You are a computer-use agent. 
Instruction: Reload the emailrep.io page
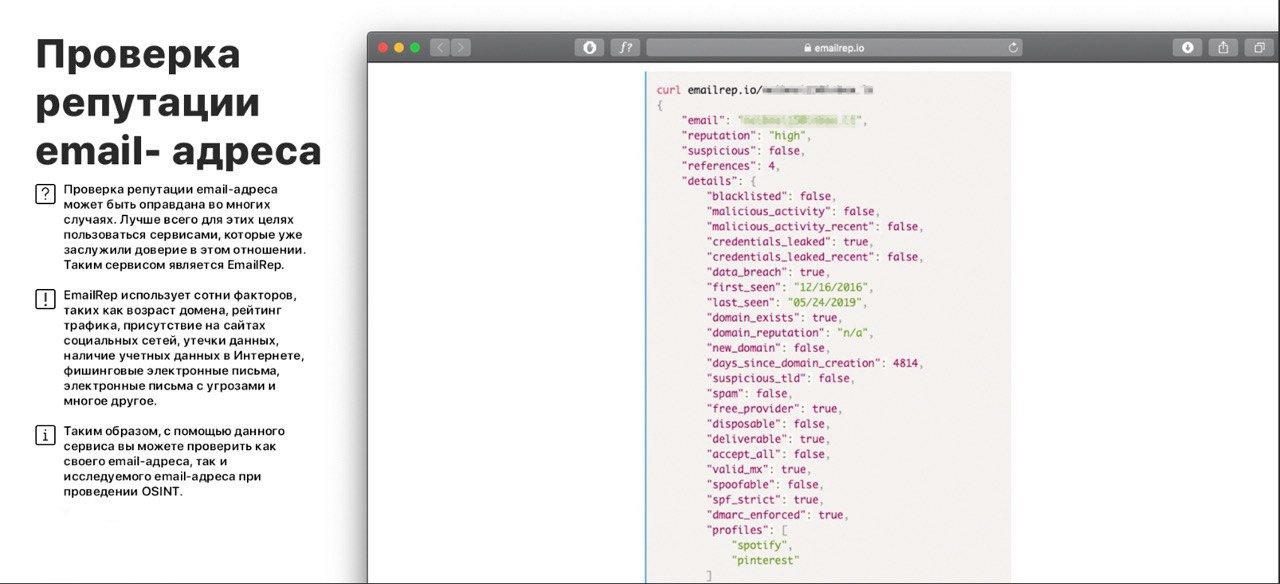point(1013,47)
